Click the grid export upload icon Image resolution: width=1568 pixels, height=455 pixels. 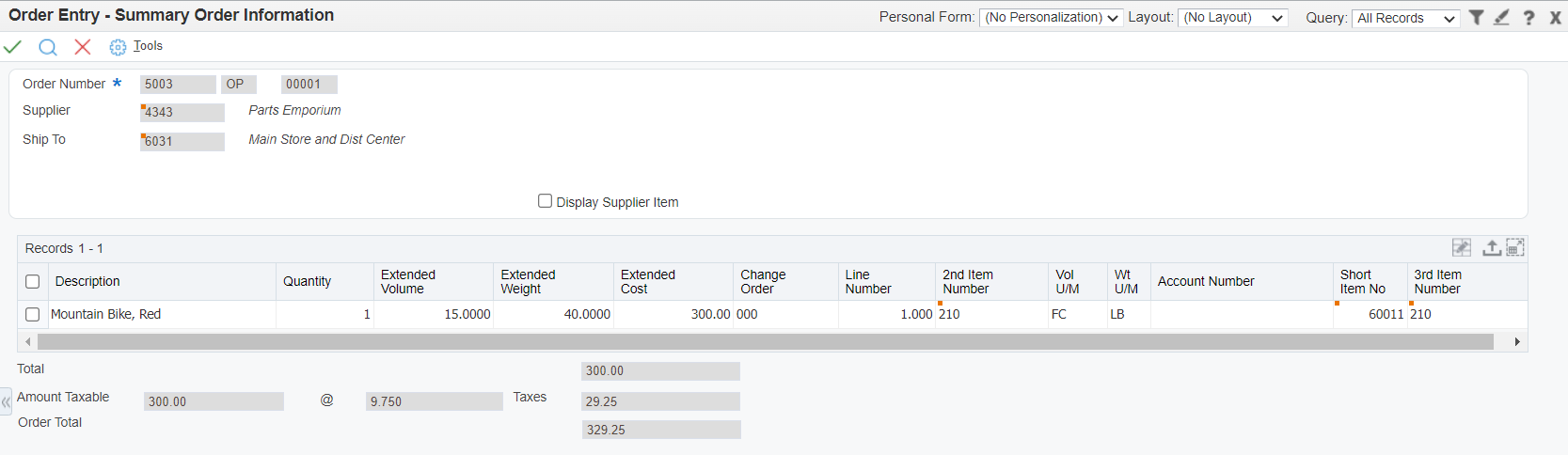1492,247
